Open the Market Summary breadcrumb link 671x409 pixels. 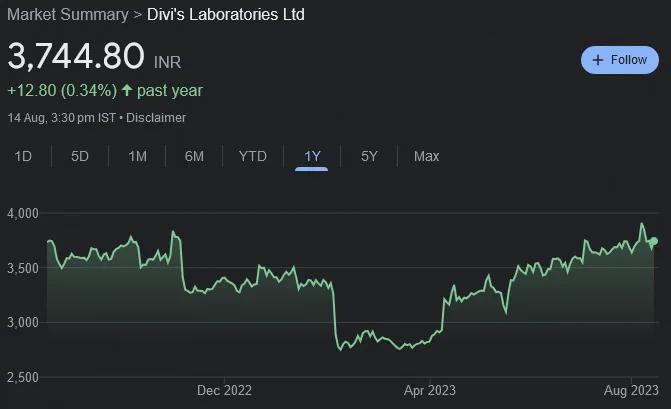click(68, 15)
